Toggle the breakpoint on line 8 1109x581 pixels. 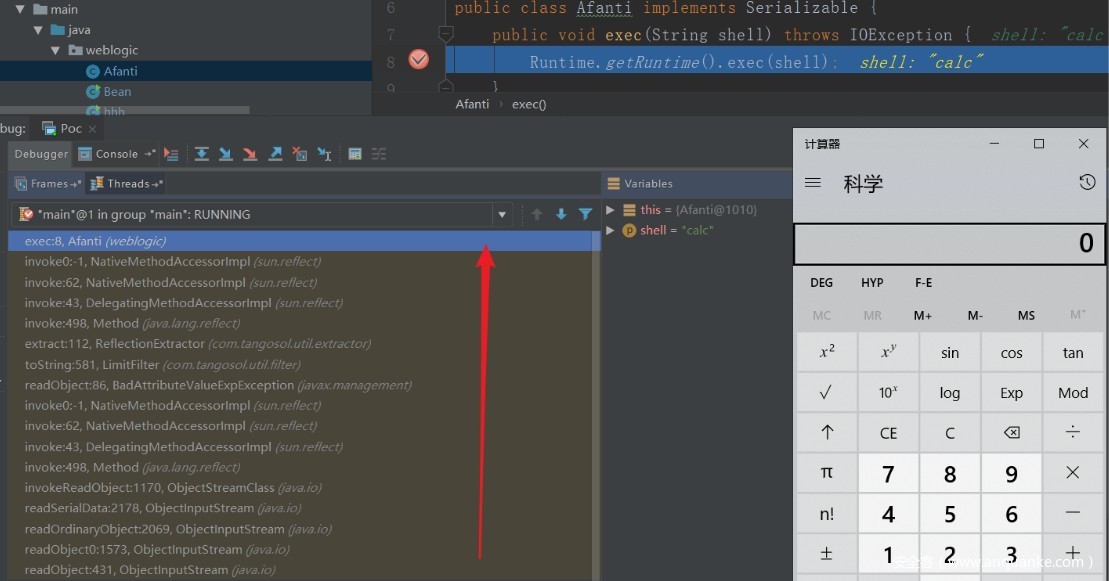pos(419,61)
